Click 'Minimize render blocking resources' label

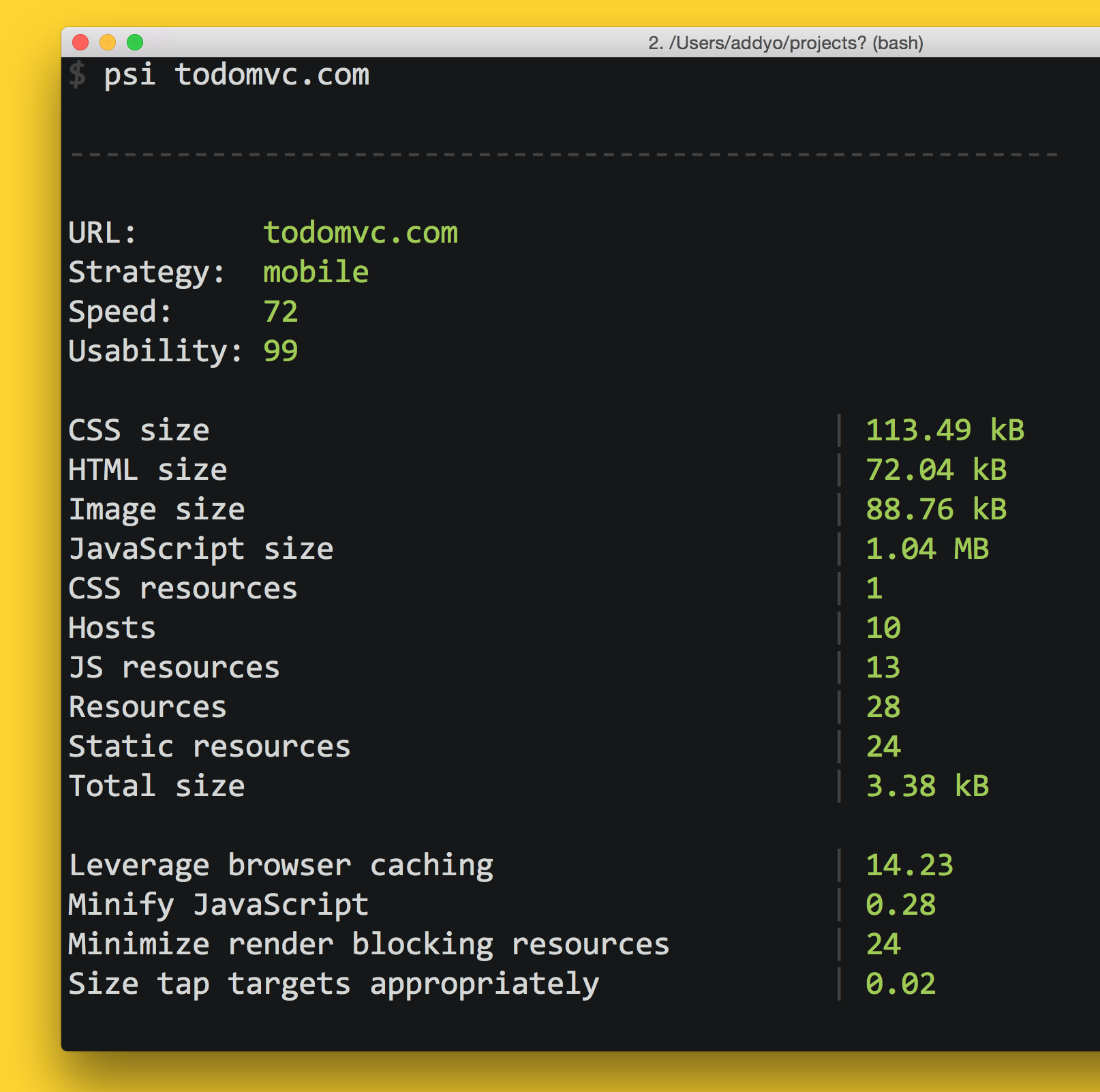coord(369,945)
